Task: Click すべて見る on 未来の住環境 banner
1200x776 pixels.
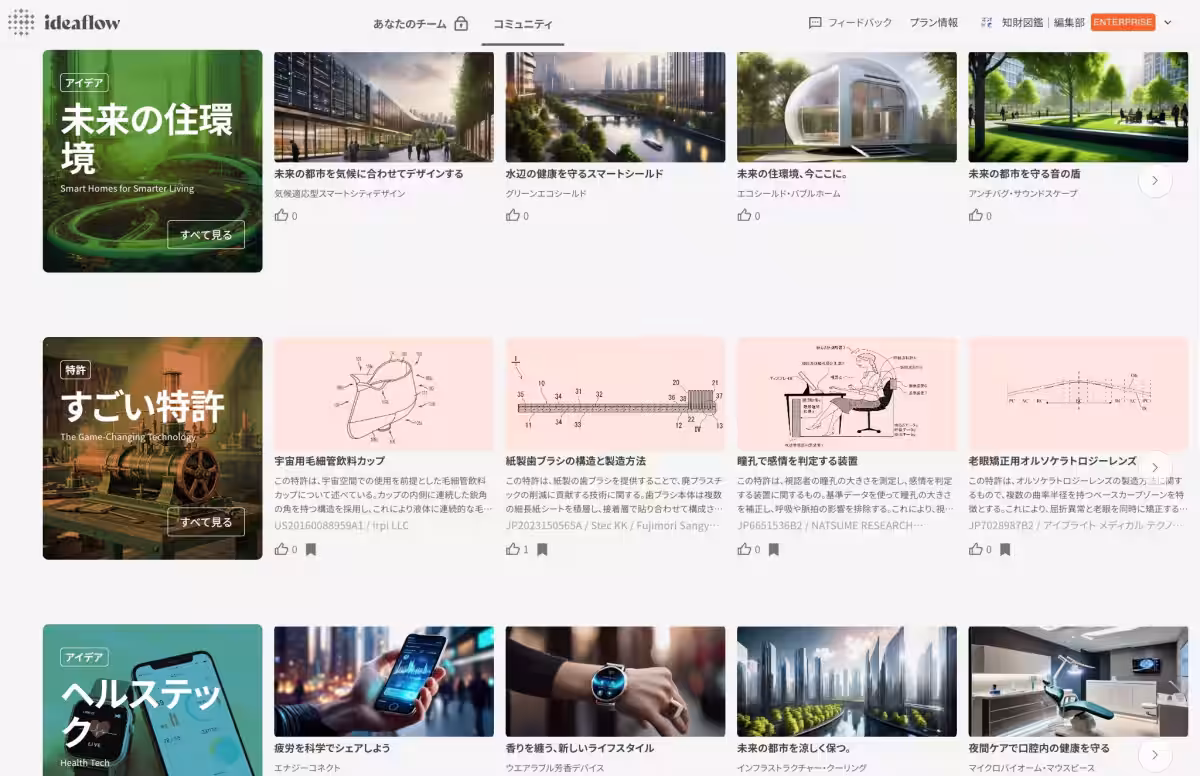Action: click(205, 234)
